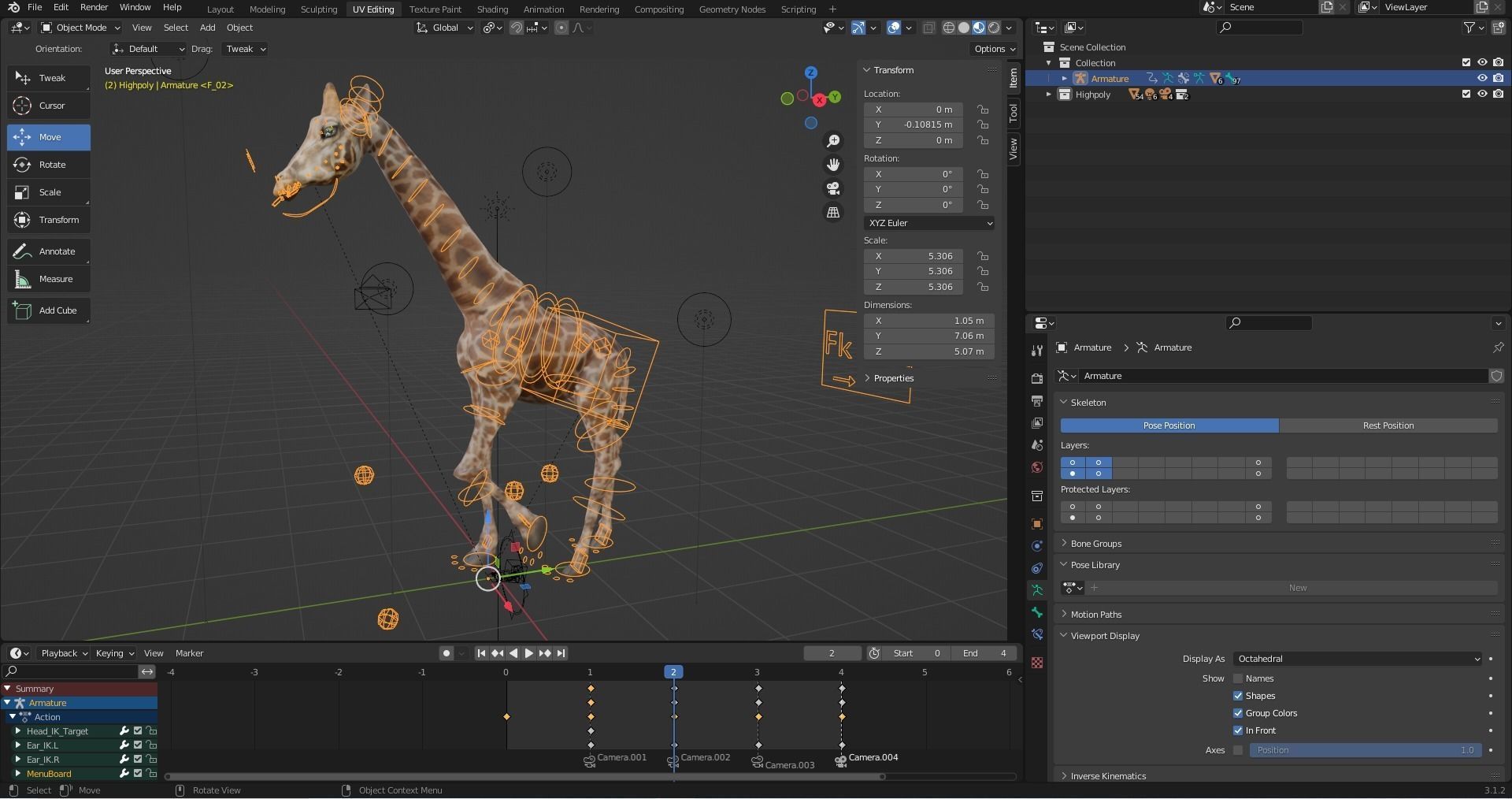Jump to the timeline's first frame
This screenshot has height=799, width=1512.
point(481,653)
